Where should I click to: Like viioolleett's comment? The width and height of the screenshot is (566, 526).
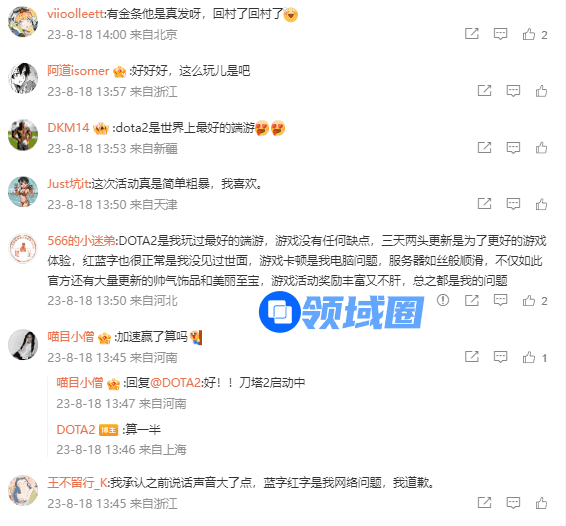(x=529, y=34)
